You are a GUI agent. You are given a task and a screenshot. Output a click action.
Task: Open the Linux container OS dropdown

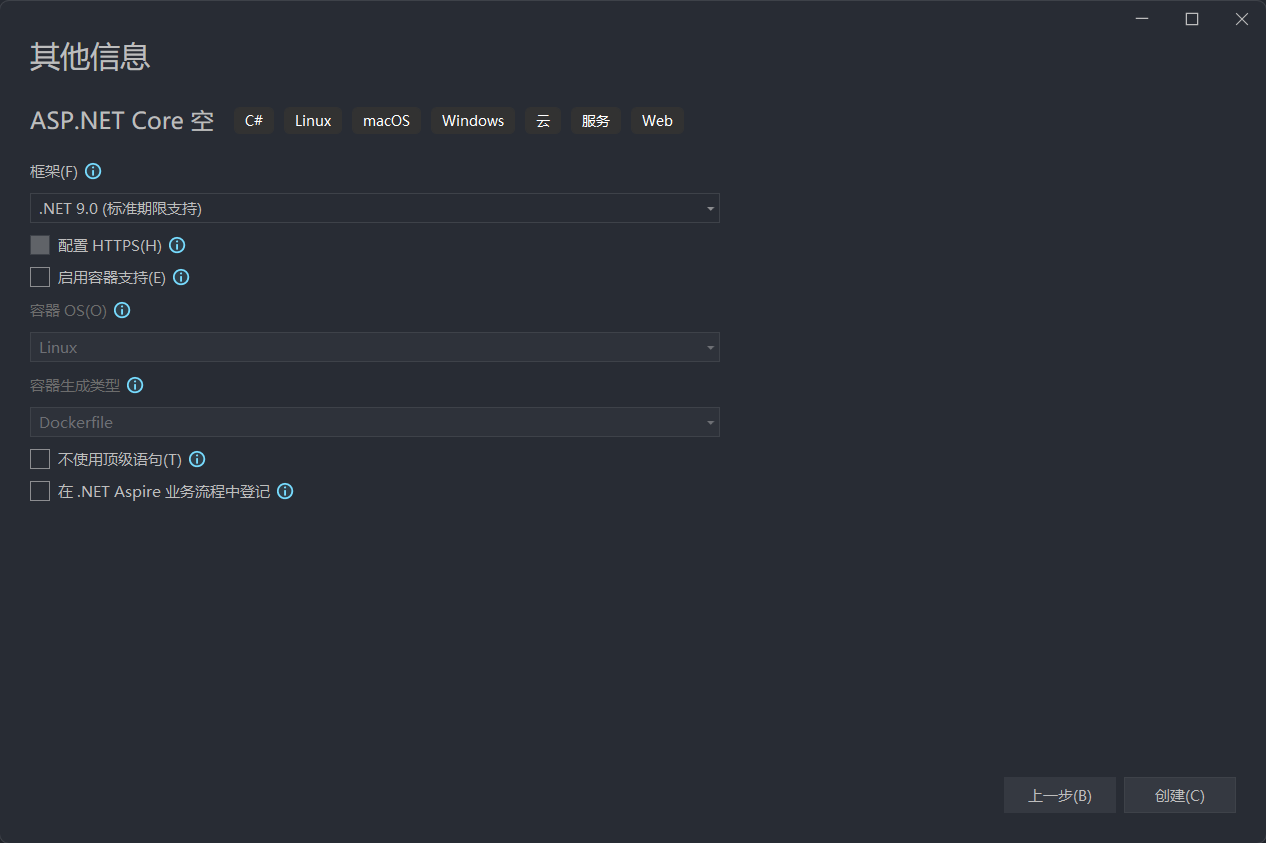(374, 347)
